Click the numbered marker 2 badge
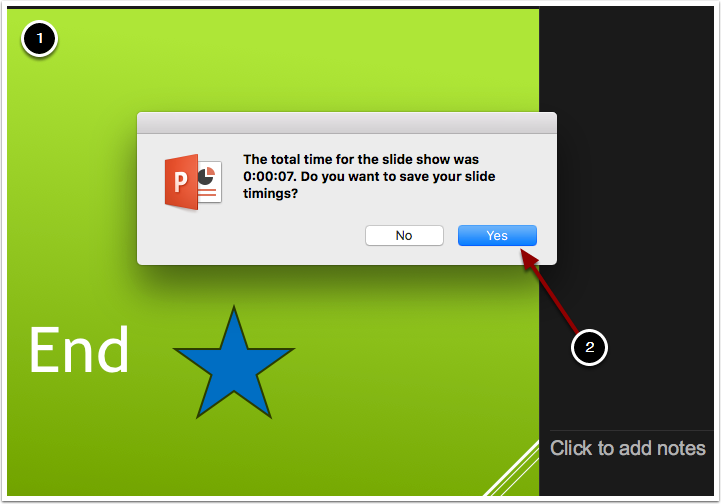The height and width of the screenshot is (504, 721). click(589, 347)
